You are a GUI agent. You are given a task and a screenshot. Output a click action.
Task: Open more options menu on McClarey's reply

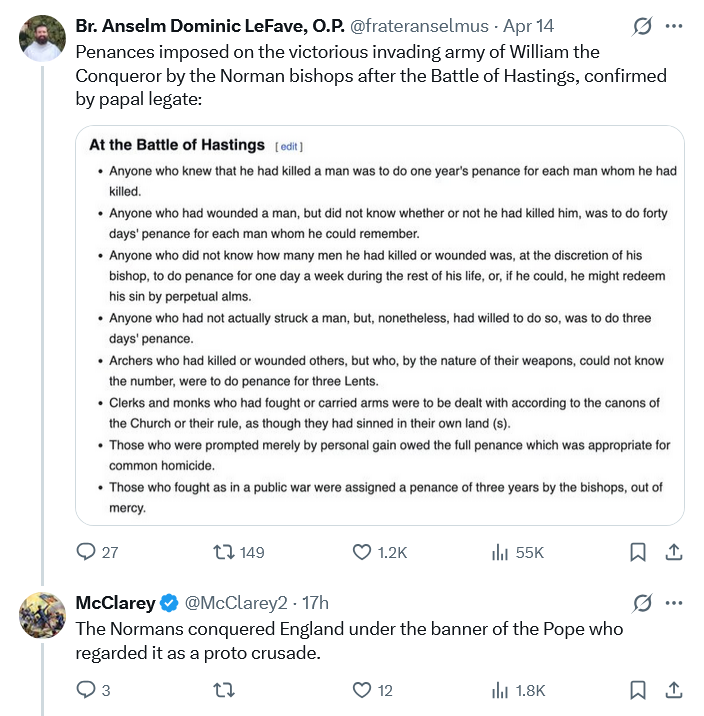point(674,603)
